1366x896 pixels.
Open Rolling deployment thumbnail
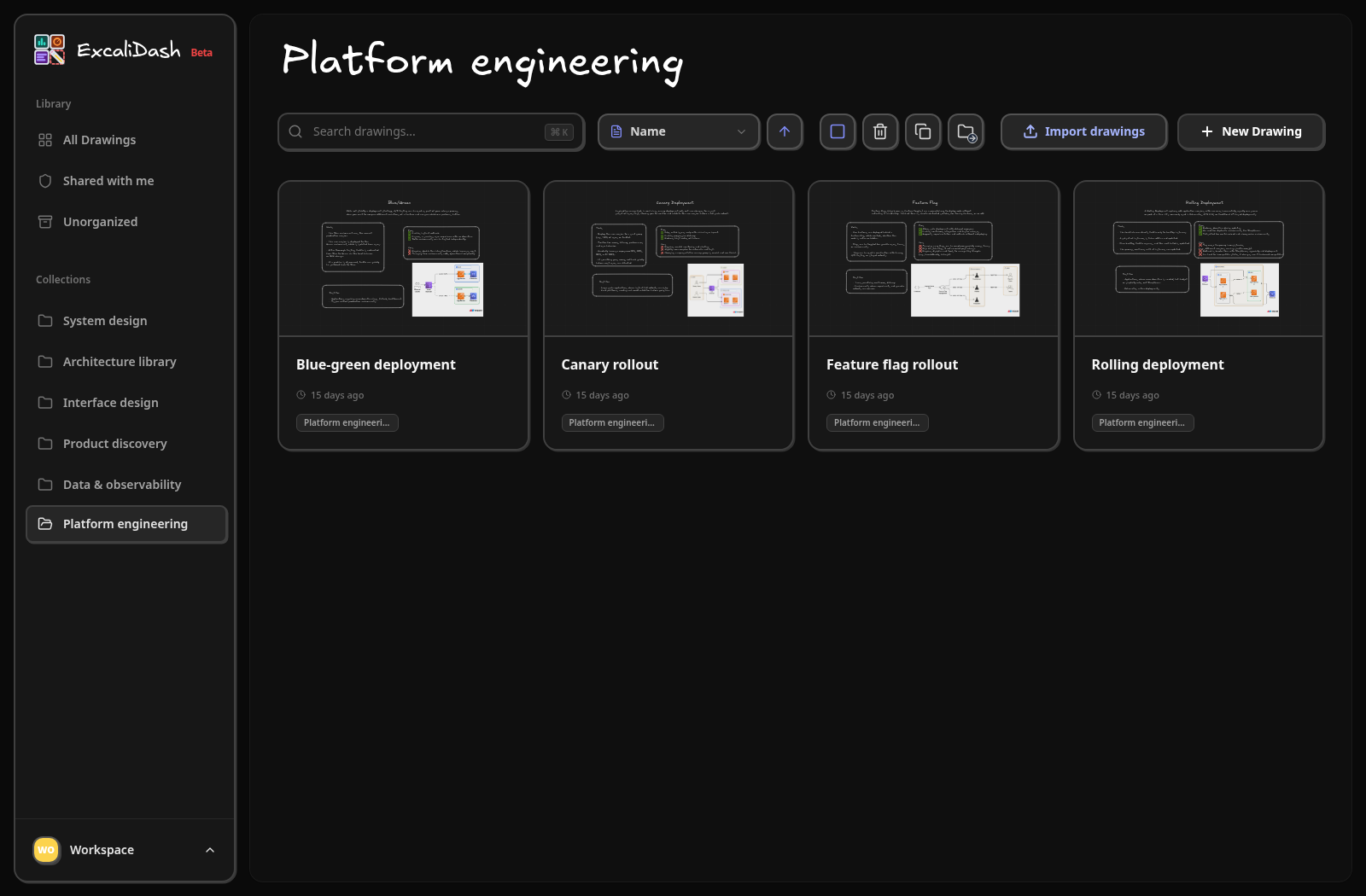(1199, 259)
